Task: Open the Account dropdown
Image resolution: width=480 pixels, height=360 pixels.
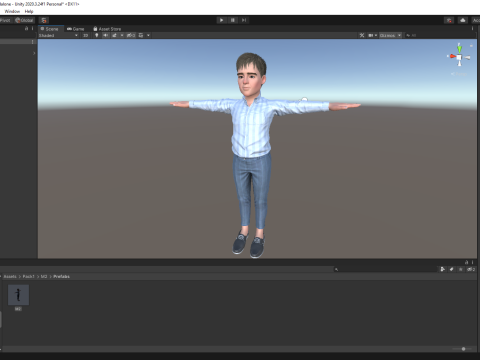Action: pyautogui.click(x=476, y=20)
